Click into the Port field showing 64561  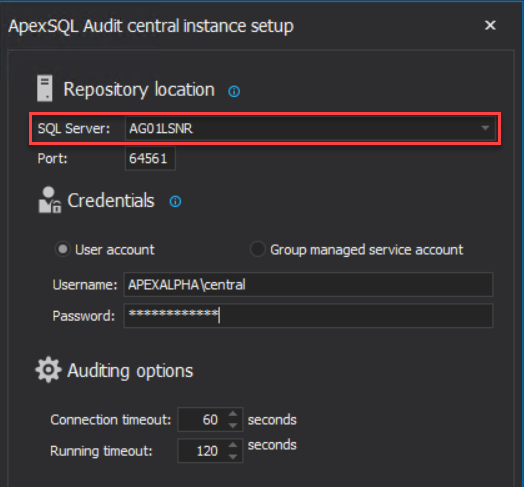150,158
